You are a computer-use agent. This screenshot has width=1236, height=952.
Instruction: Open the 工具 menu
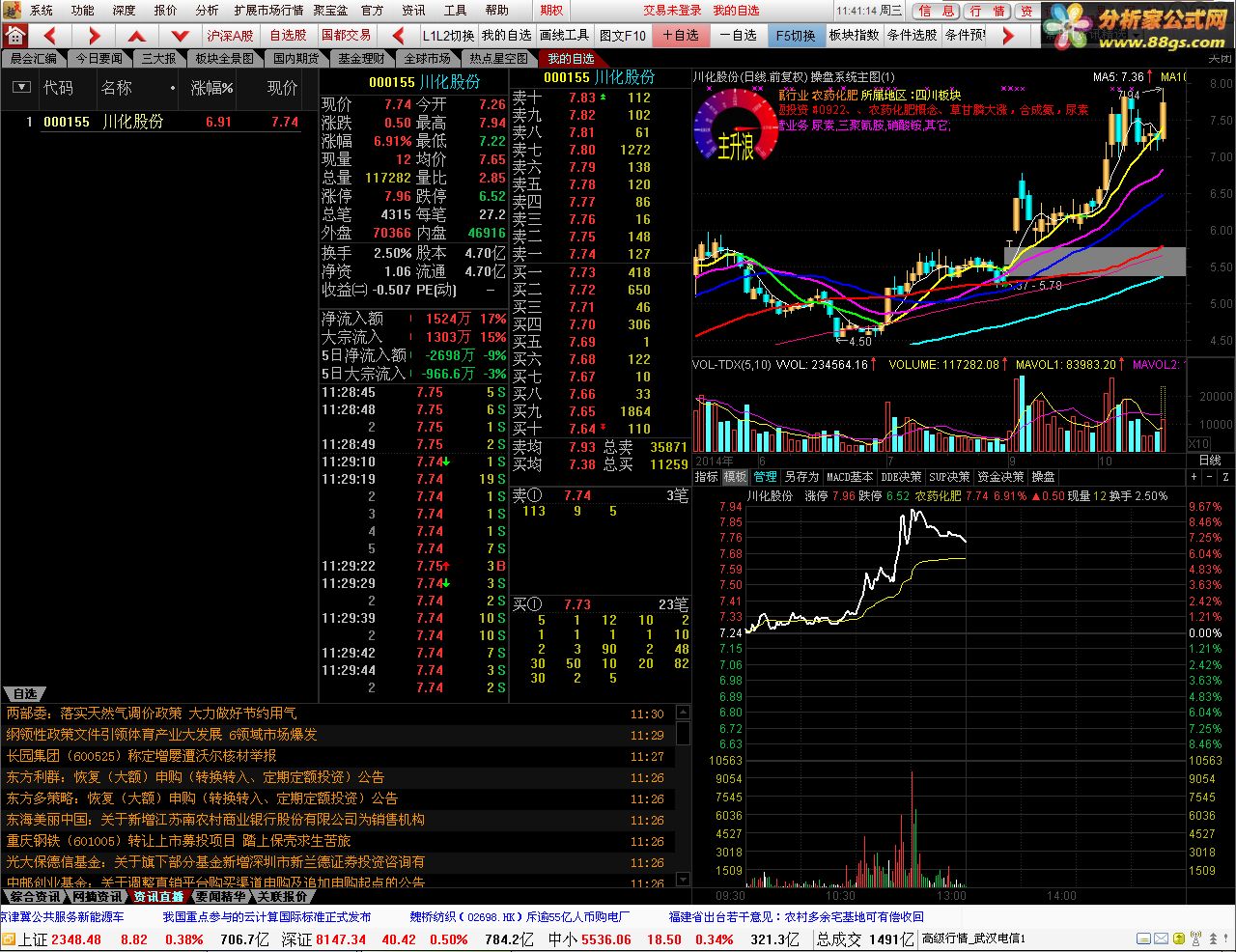(455, 11)
